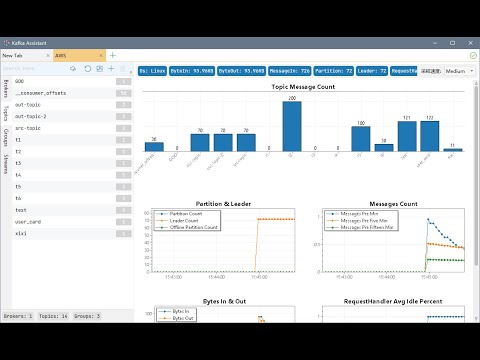Screen dimensions: 480x360
Task: Click the cloud upload icon in topic toolbar
Action: point(73,69)
